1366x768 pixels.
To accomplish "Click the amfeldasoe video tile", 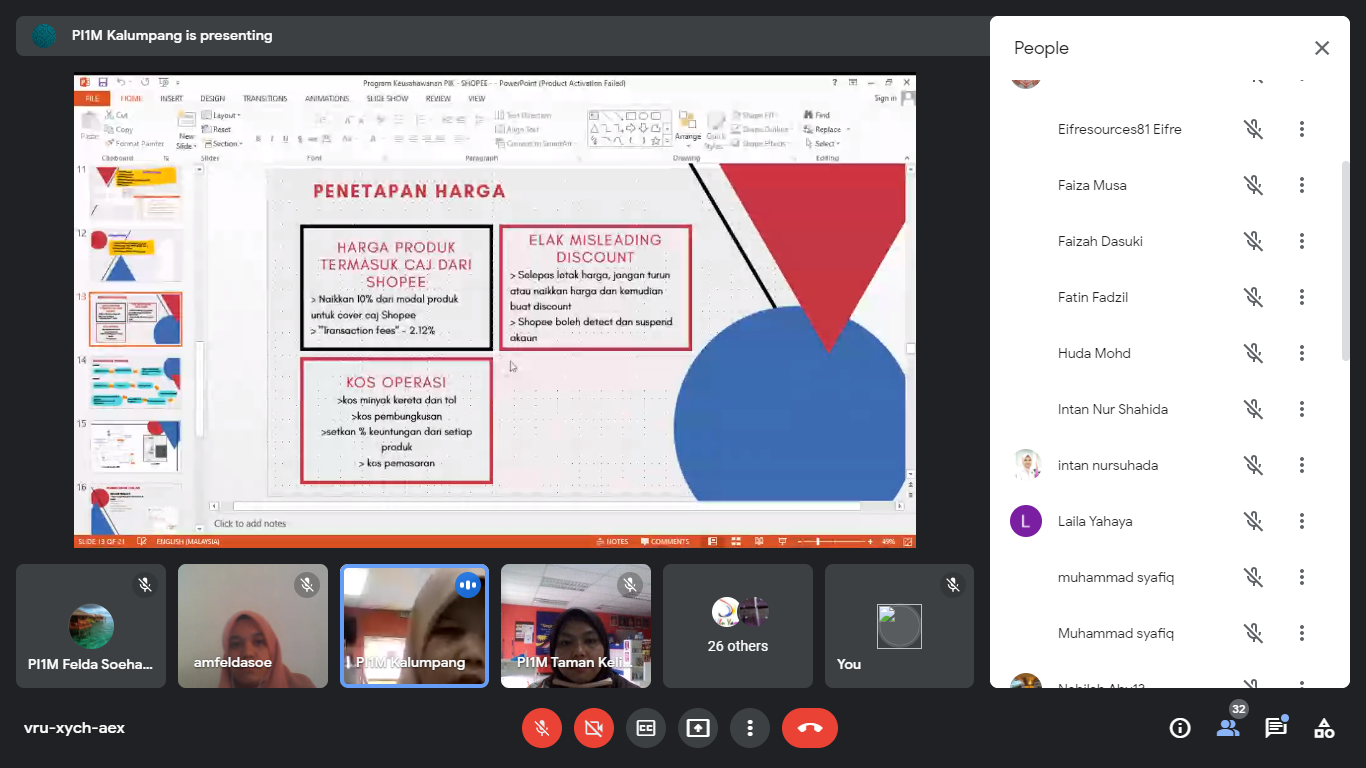I will [253, 626].
